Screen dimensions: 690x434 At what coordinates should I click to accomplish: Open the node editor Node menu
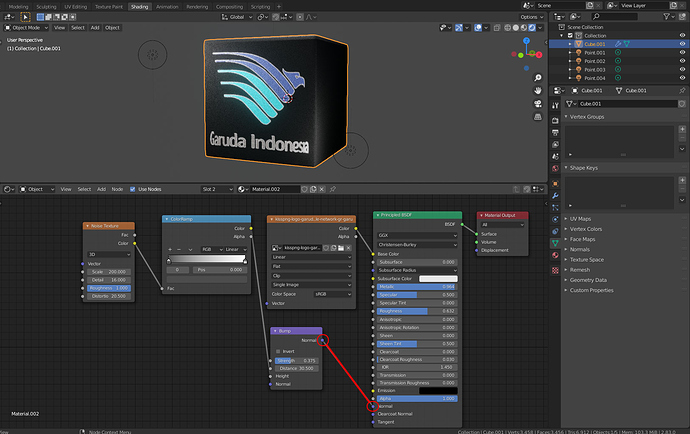[x=117, y=189]
